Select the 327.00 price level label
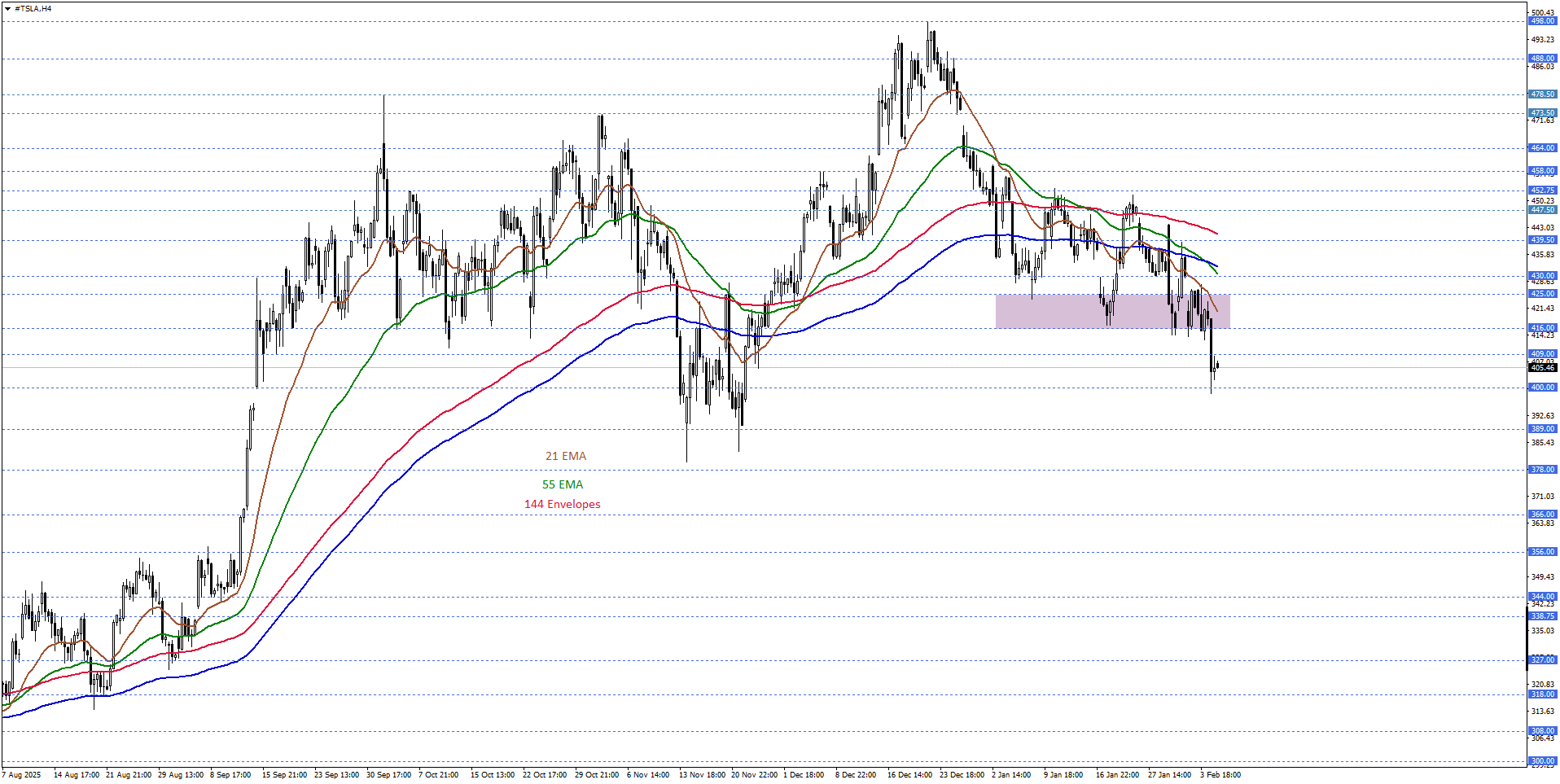Viewport: 1560px width, 784px height. pos(1542,660)
